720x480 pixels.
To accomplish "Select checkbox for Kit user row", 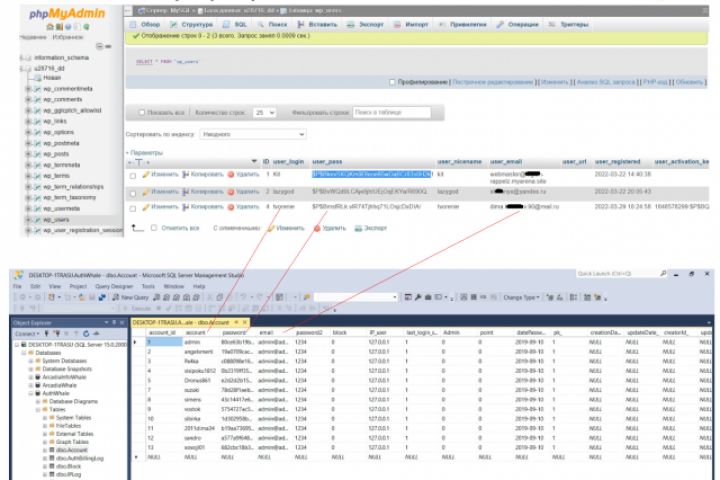I will (133, 176).
